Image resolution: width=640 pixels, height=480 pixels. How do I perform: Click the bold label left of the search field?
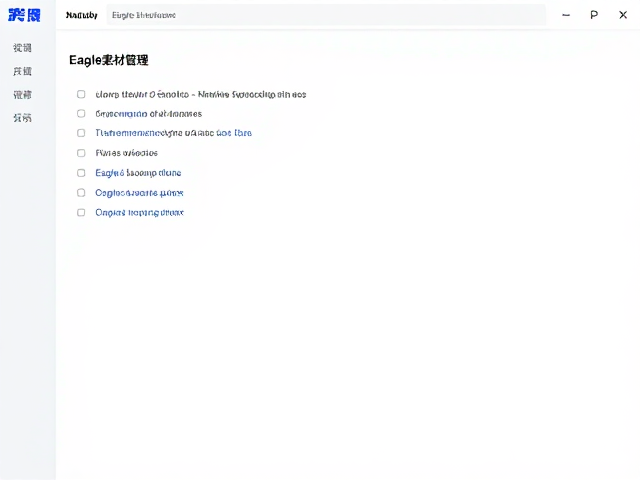tap(82, 15)
